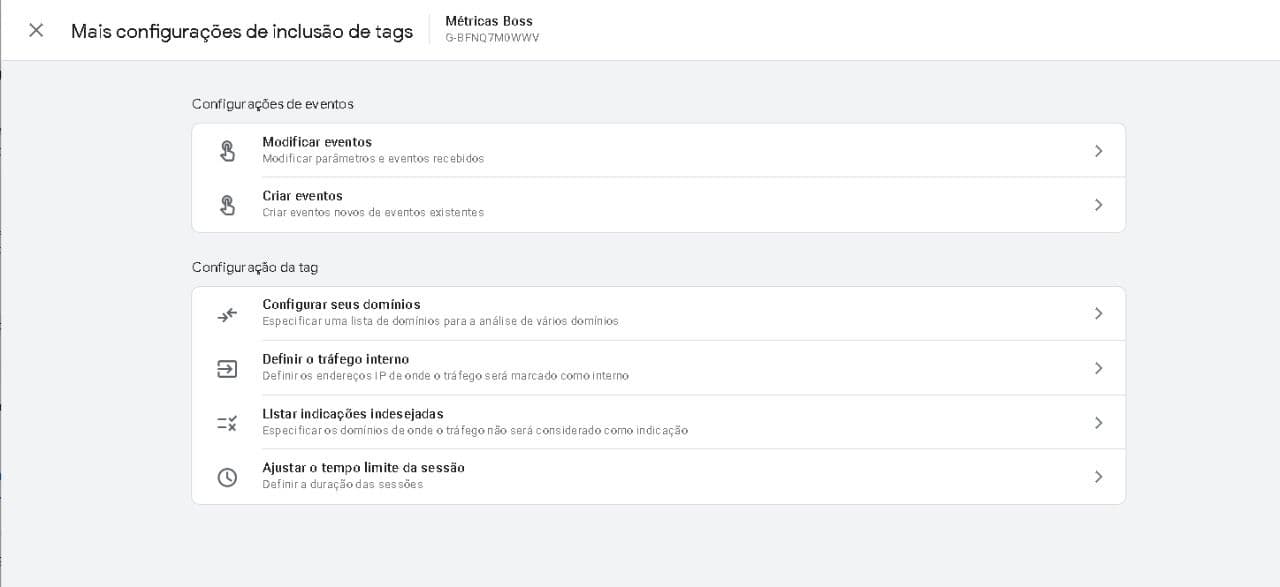Expand Modificar eventos via its chevron

[1098, 151]
